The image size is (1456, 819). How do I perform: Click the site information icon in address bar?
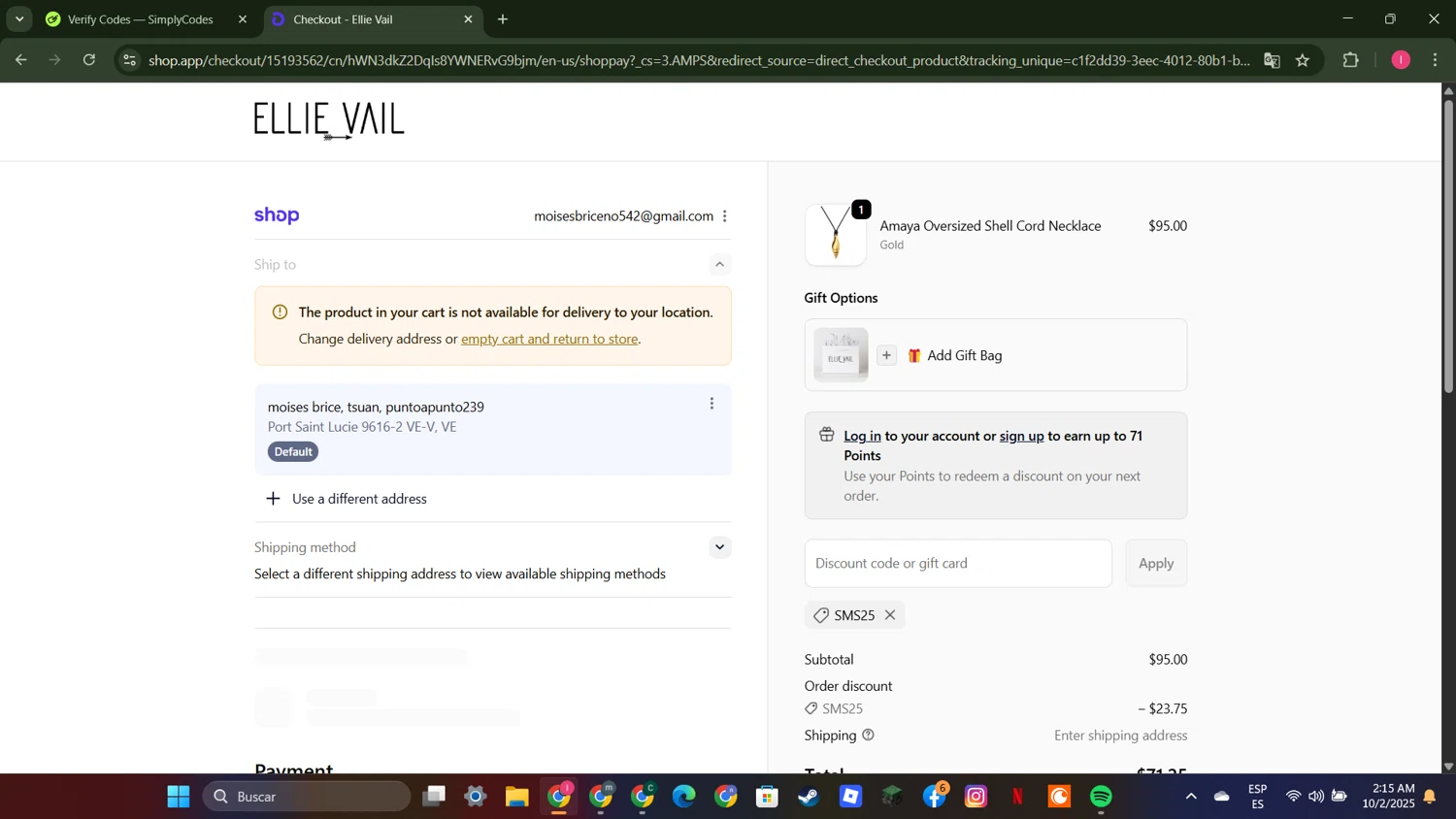coord(130,60)
